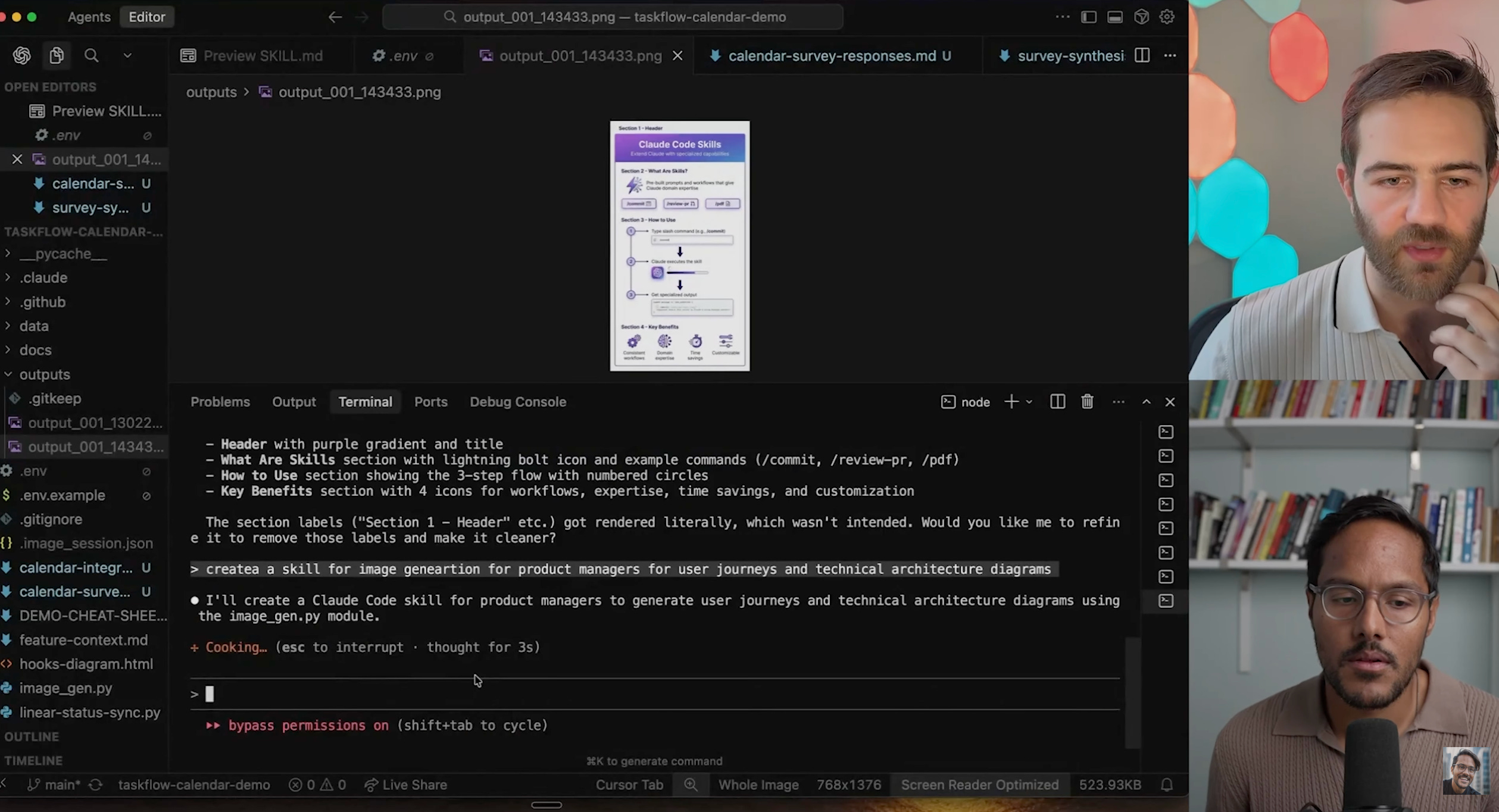Open the settings gear in title bar

point(1167,17)
